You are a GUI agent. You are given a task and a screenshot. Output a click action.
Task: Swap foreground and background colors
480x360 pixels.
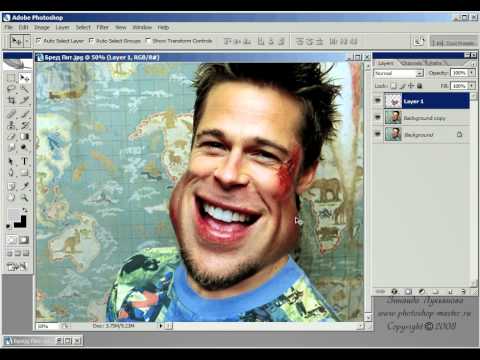point(25,210)
